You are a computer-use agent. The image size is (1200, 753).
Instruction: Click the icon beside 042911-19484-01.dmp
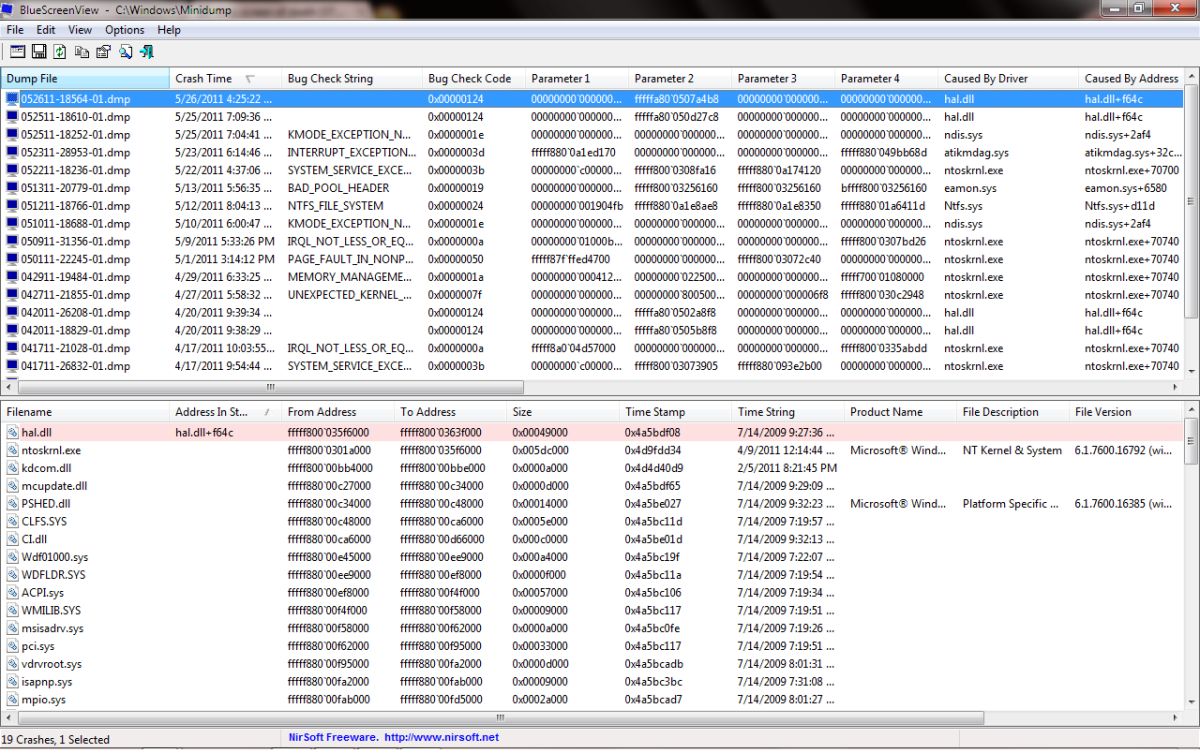pyautogui.click(x=12, y=277)
